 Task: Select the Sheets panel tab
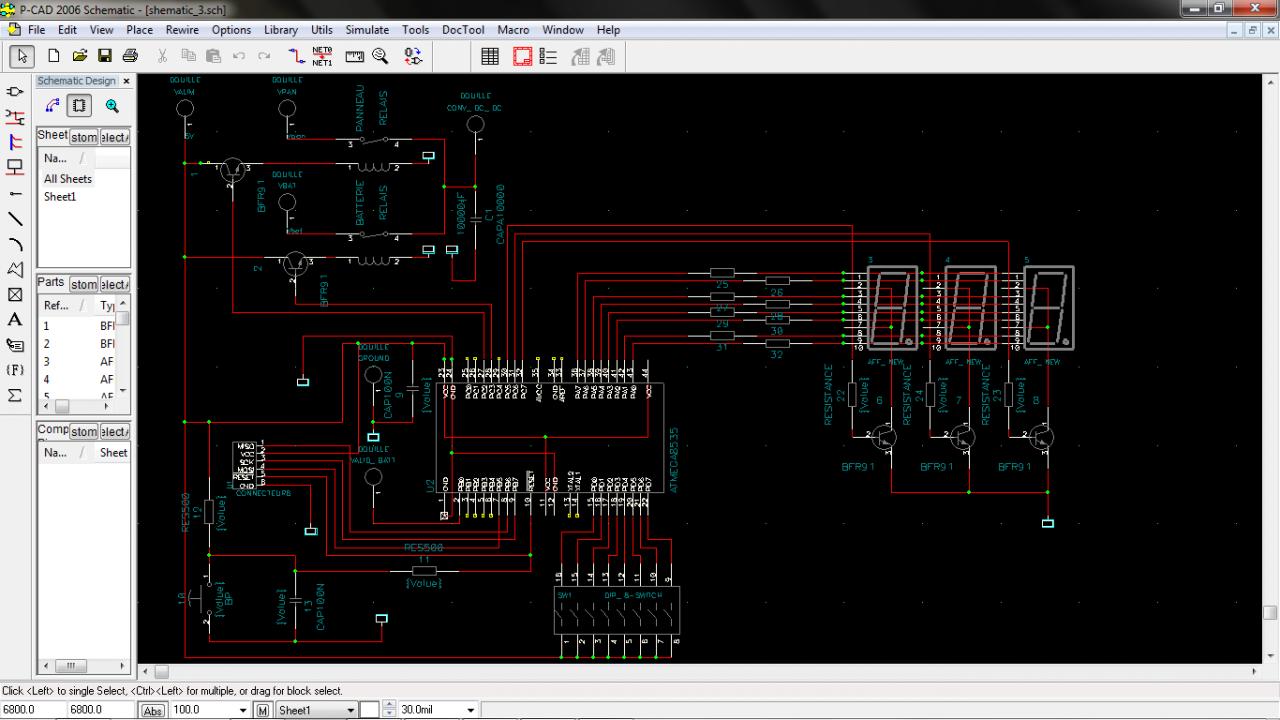coord(52,135)
